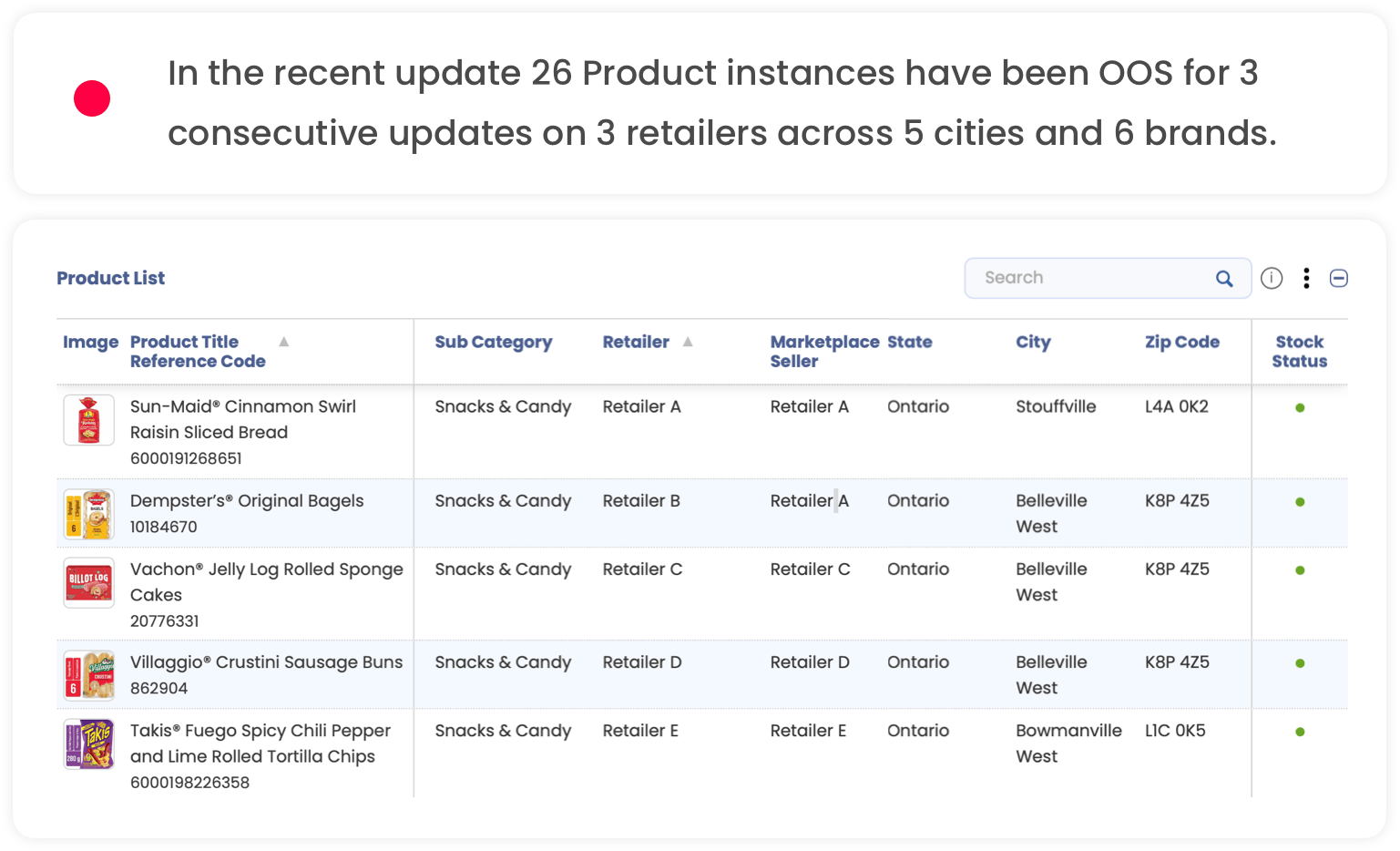The height and width of the screenshot is (851, 1400).
Task: Click the Retailer column header
Action: [x=636, y=342]
